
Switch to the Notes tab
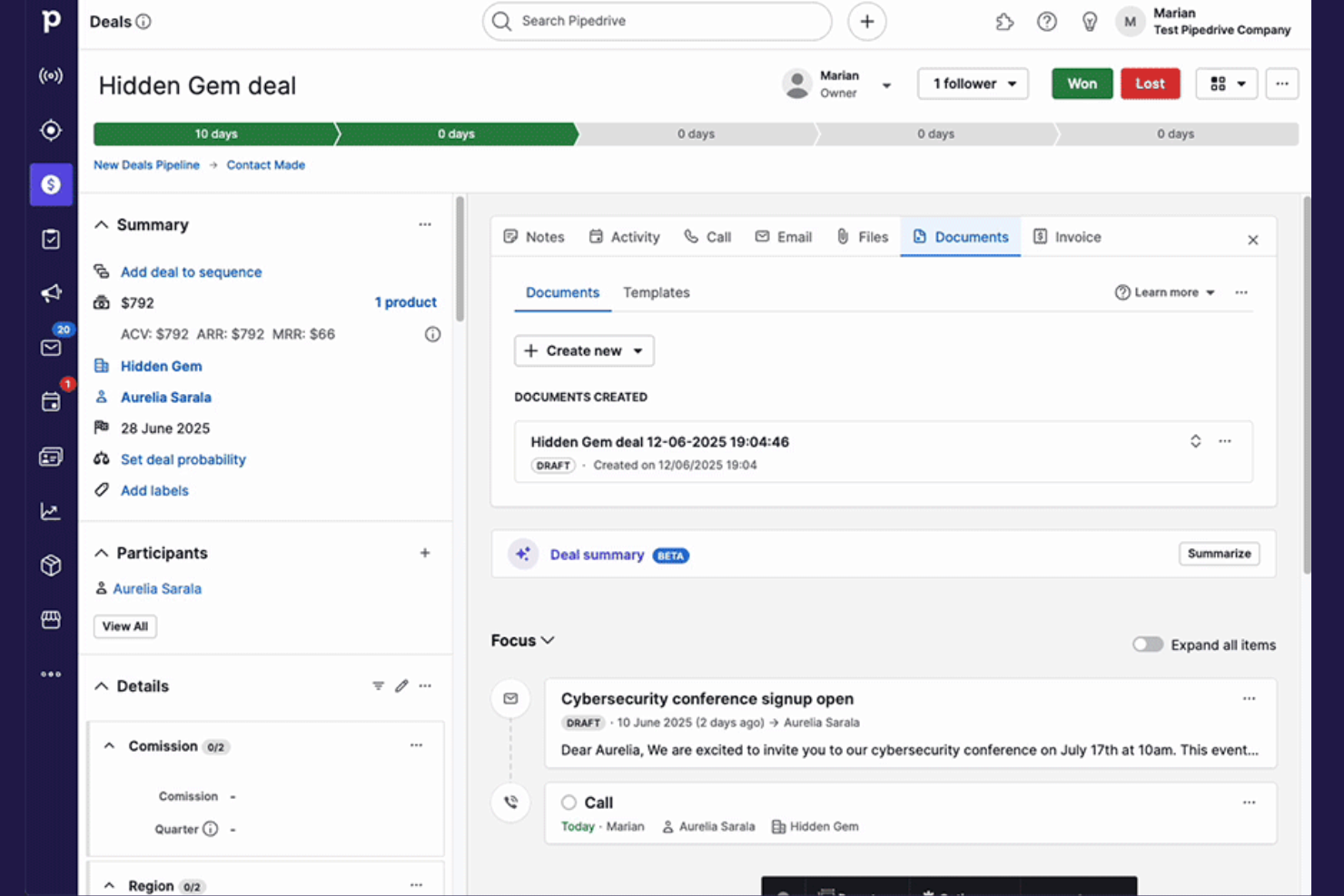(x=534, y=237)
